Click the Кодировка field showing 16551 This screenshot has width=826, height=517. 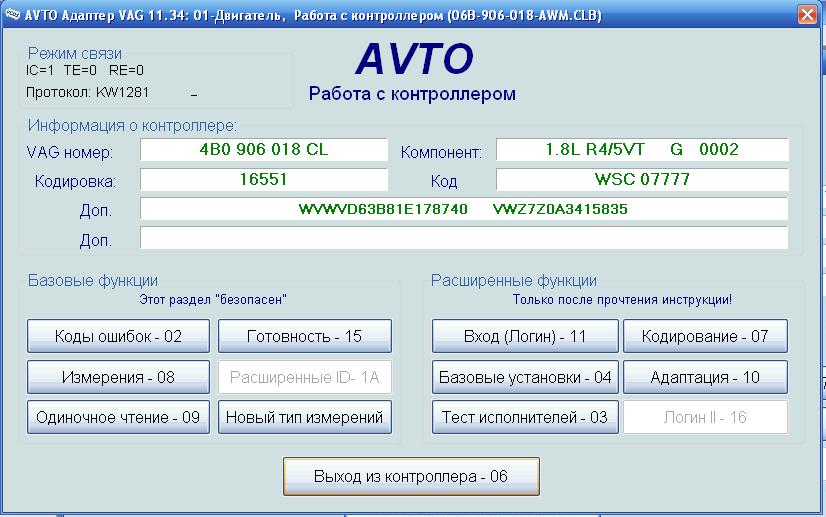pos(264,179)
